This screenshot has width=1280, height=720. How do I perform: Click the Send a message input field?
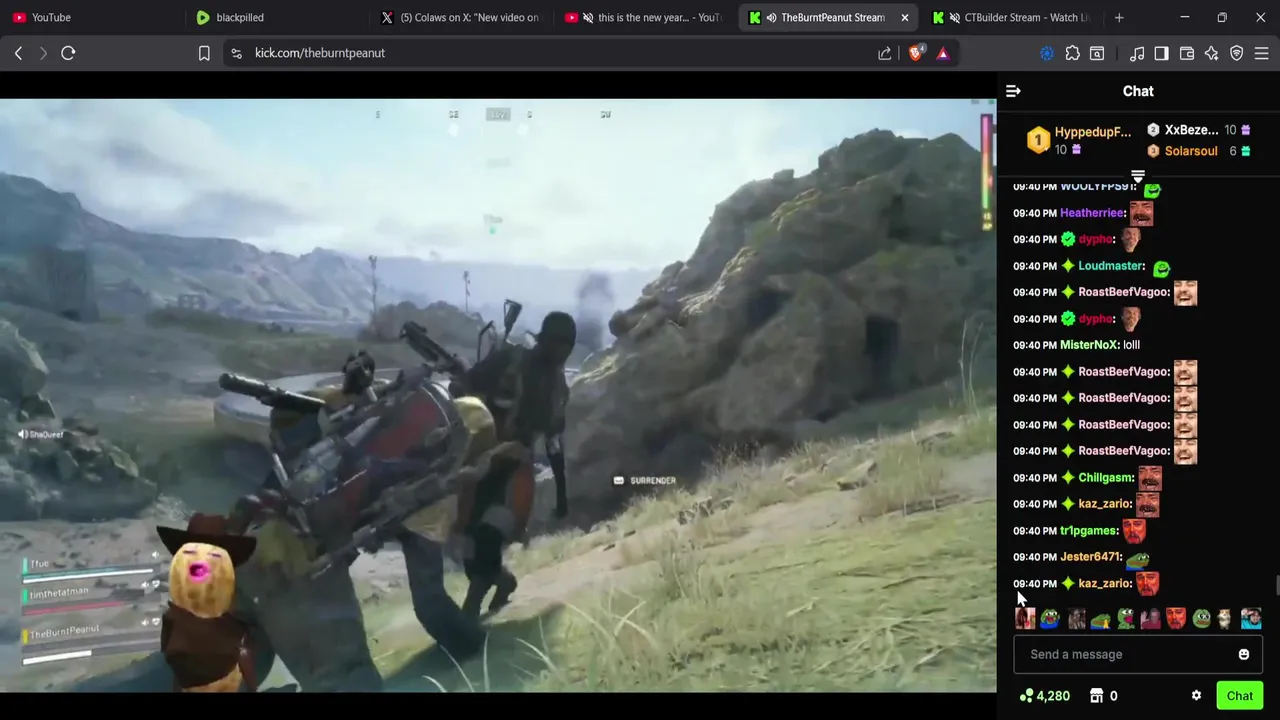tap(1138, 654)
